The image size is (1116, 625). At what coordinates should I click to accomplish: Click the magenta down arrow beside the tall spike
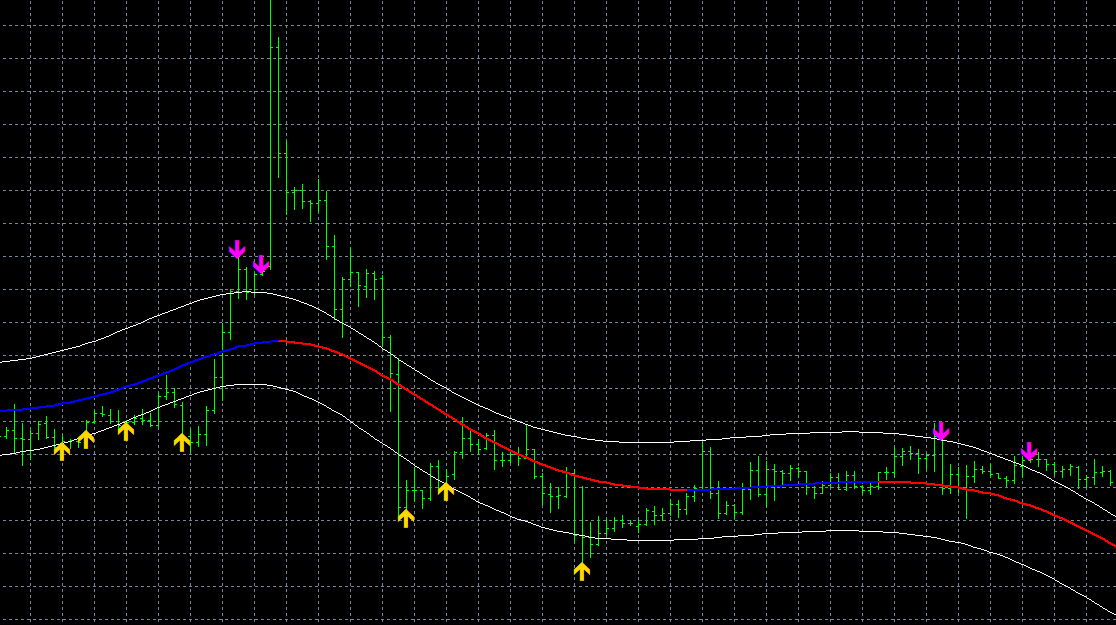click(x=261, y=264)
